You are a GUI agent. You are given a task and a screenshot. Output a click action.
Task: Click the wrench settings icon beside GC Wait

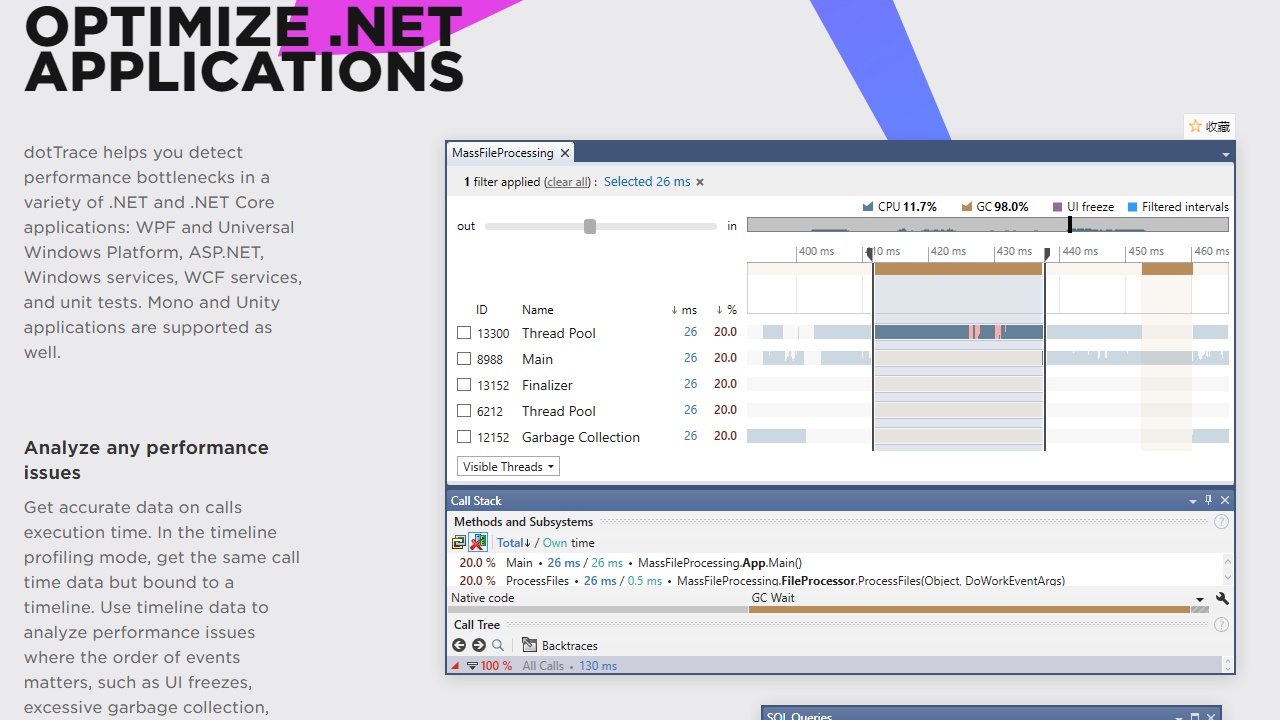(x=1221, y=598)
